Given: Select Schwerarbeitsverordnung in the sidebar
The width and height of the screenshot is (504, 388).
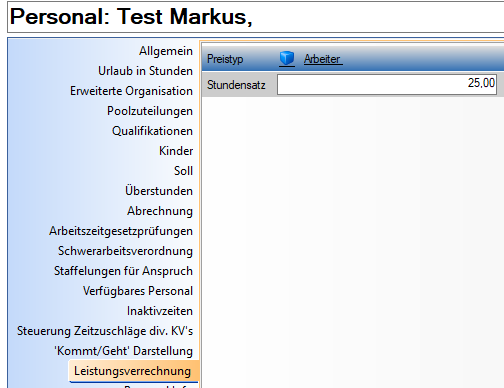Looking at the screenshot, I should (x=125, y=251).
